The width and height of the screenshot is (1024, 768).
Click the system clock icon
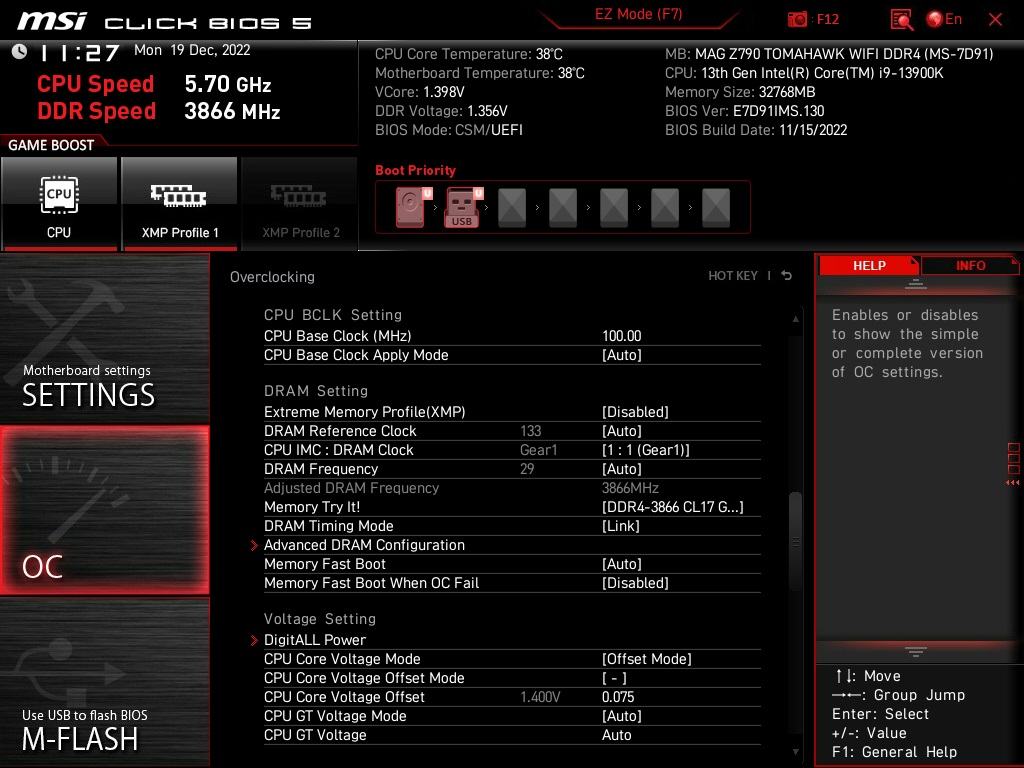coord(19,52)
